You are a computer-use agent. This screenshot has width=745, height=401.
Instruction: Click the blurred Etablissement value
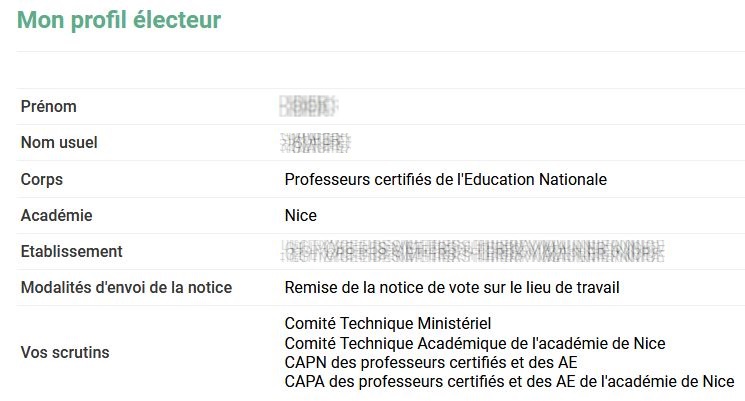click(472, 251)
